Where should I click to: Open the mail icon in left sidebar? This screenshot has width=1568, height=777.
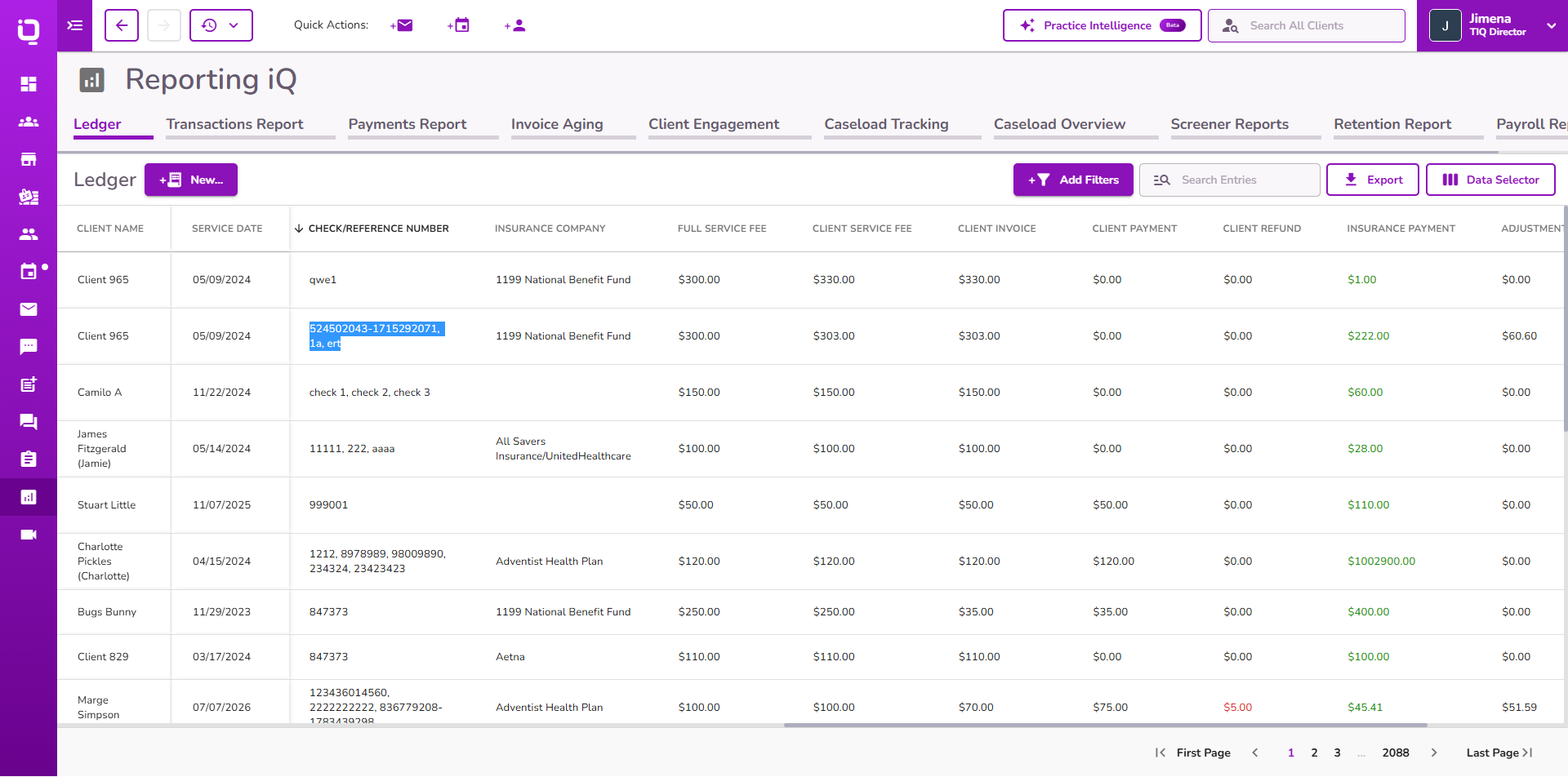click(x=29, y=309)
